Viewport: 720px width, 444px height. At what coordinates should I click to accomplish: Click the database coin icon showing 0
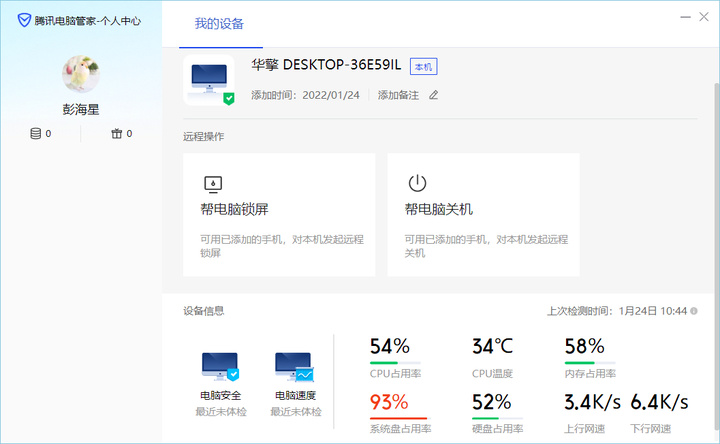[x=35, y=134]
